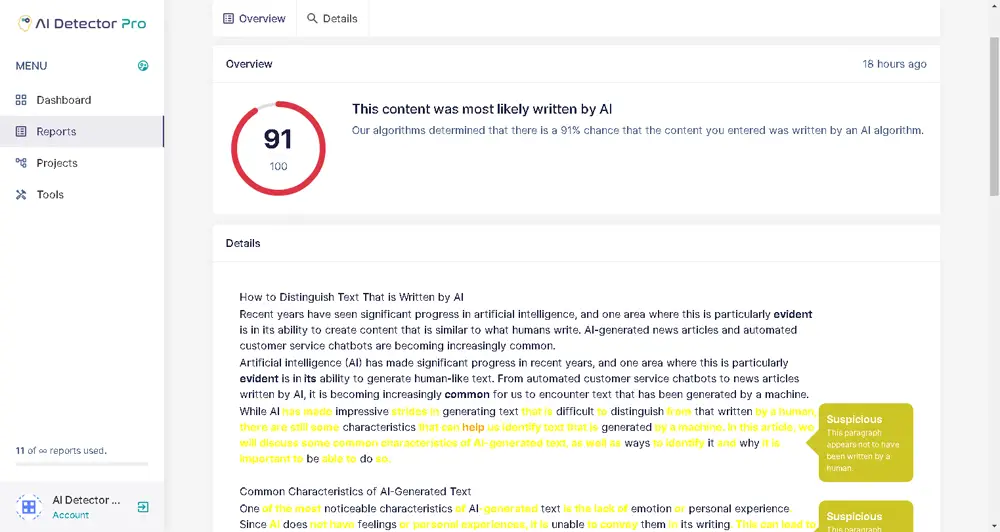The image size is (1000, 532).
Task: Click the Overview tab layout icon
Action: click(228, 18)
